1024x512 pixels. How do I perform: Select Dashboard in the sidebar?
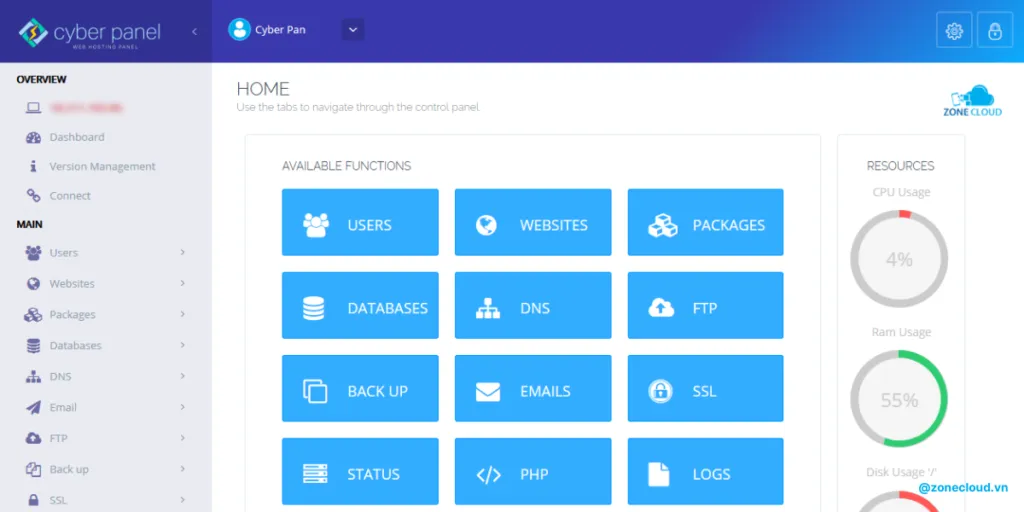pyautogui.click(x=76, y=137)
